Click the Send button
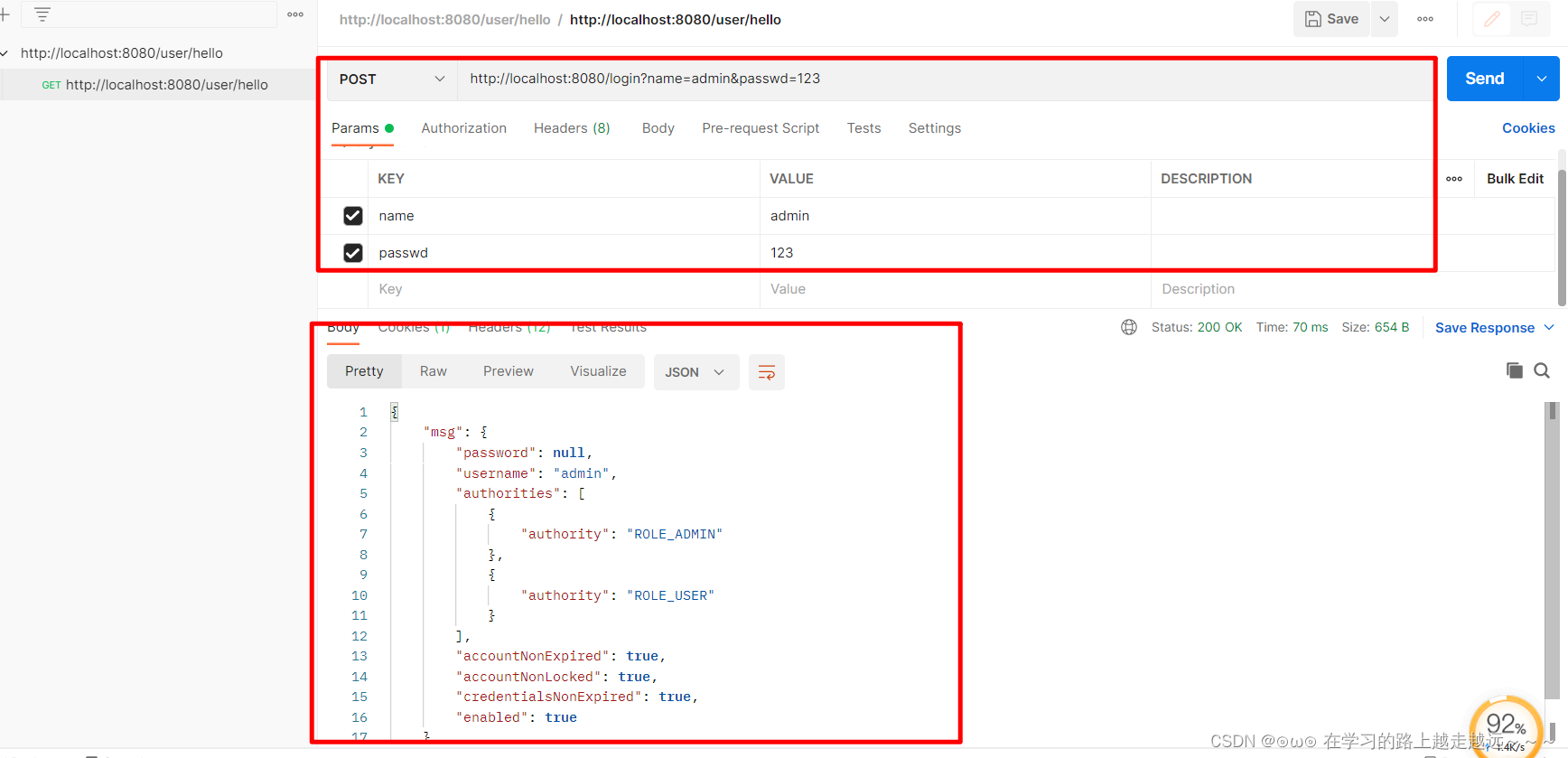The width and height of the screenshot is (1568, 758). (1485, 79)
